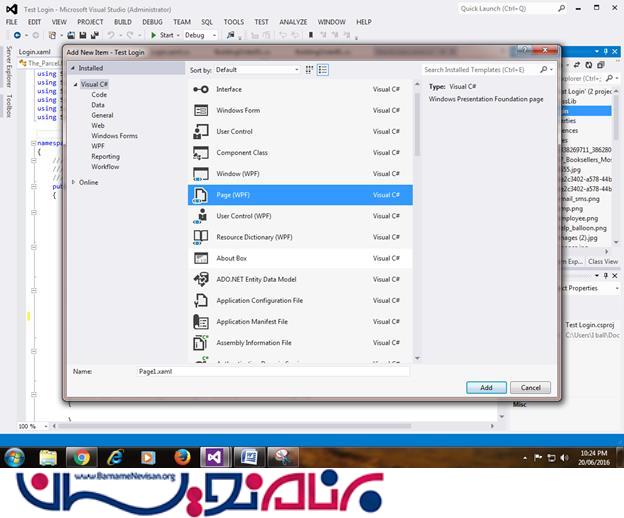Open the ANALYZE menu

293,22
